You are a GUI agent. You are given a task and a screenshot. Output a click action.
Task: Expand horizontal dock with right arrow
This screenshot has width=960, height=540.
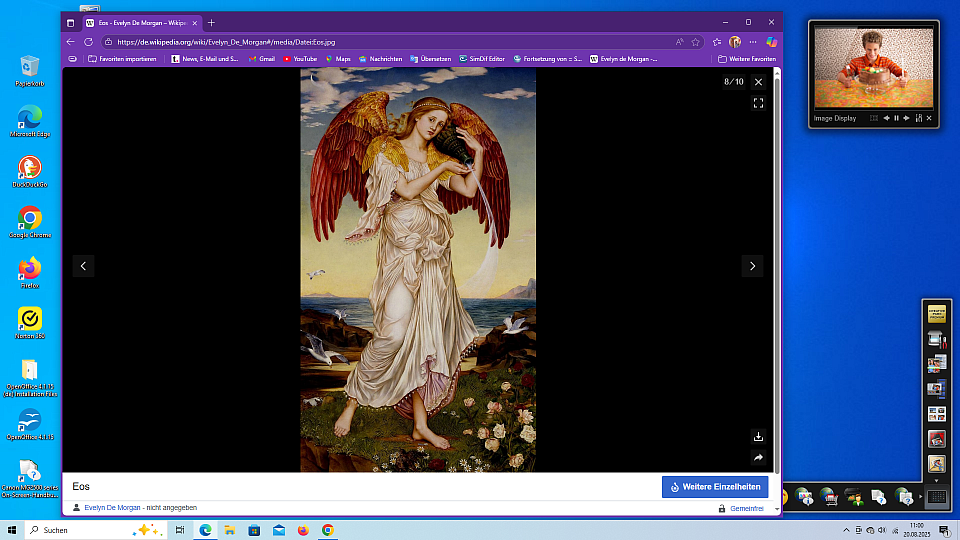tap(920, 497)
